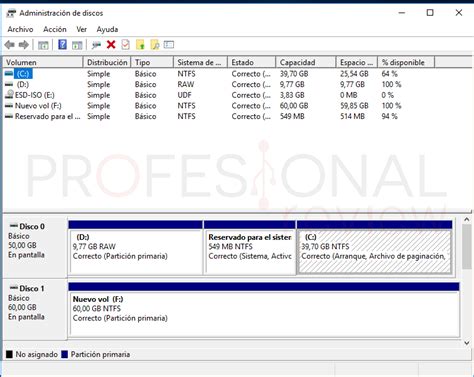Open the blue Help question-mark icon
This screenshot has width=474, height=377.
(x=62, y=44)
